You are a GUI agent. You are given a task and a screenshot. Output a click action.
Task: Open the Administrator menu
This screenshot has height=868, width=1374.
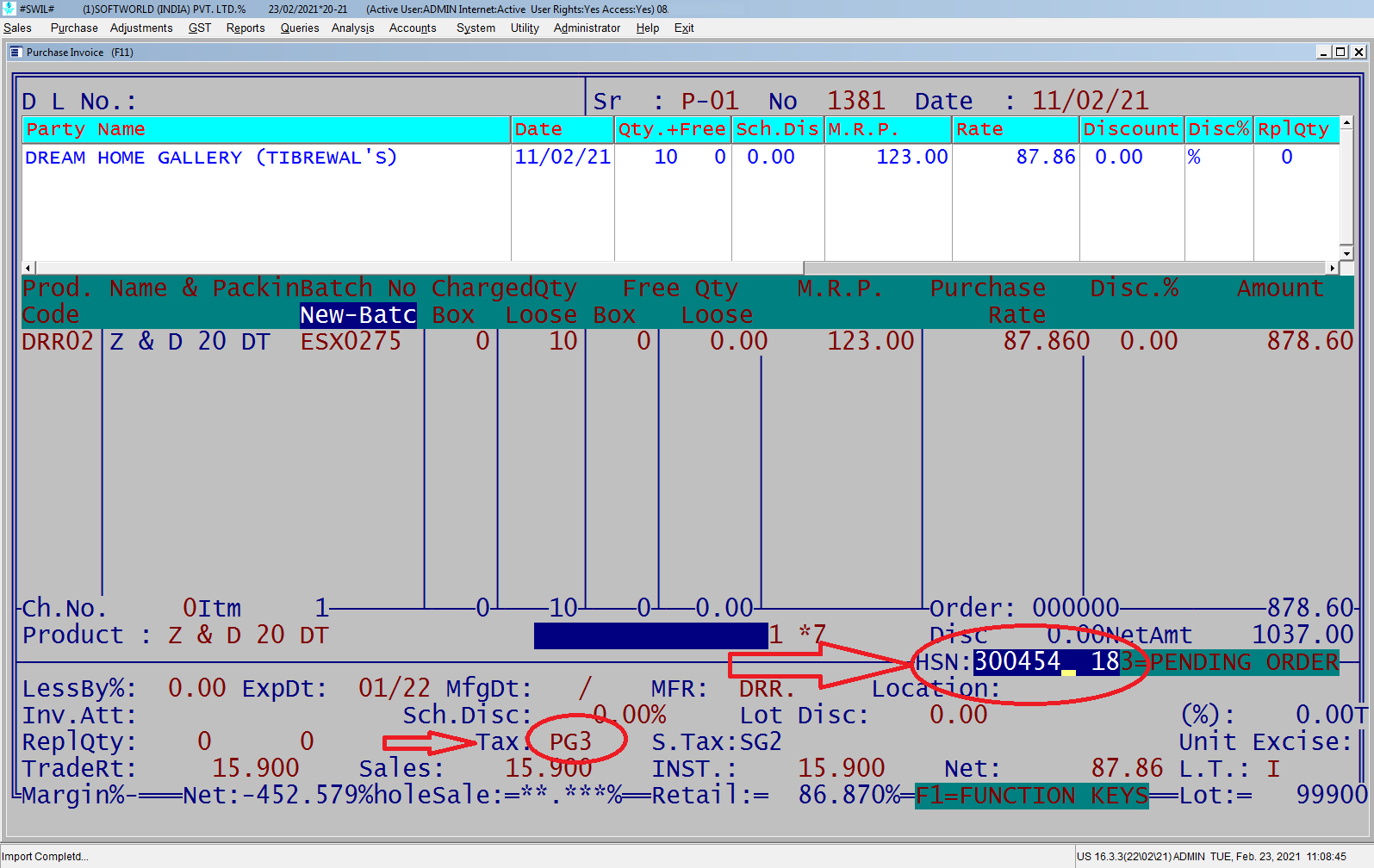click(587, 28)
